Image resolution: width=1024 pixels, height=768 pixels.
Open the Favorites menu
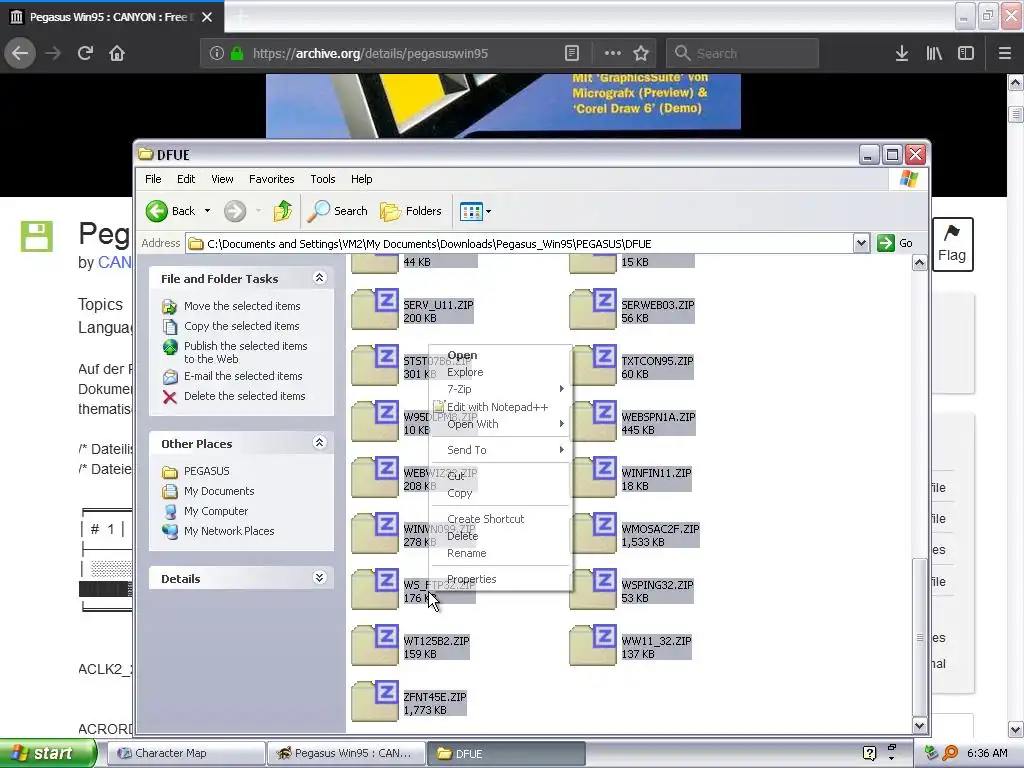point(272,179)
